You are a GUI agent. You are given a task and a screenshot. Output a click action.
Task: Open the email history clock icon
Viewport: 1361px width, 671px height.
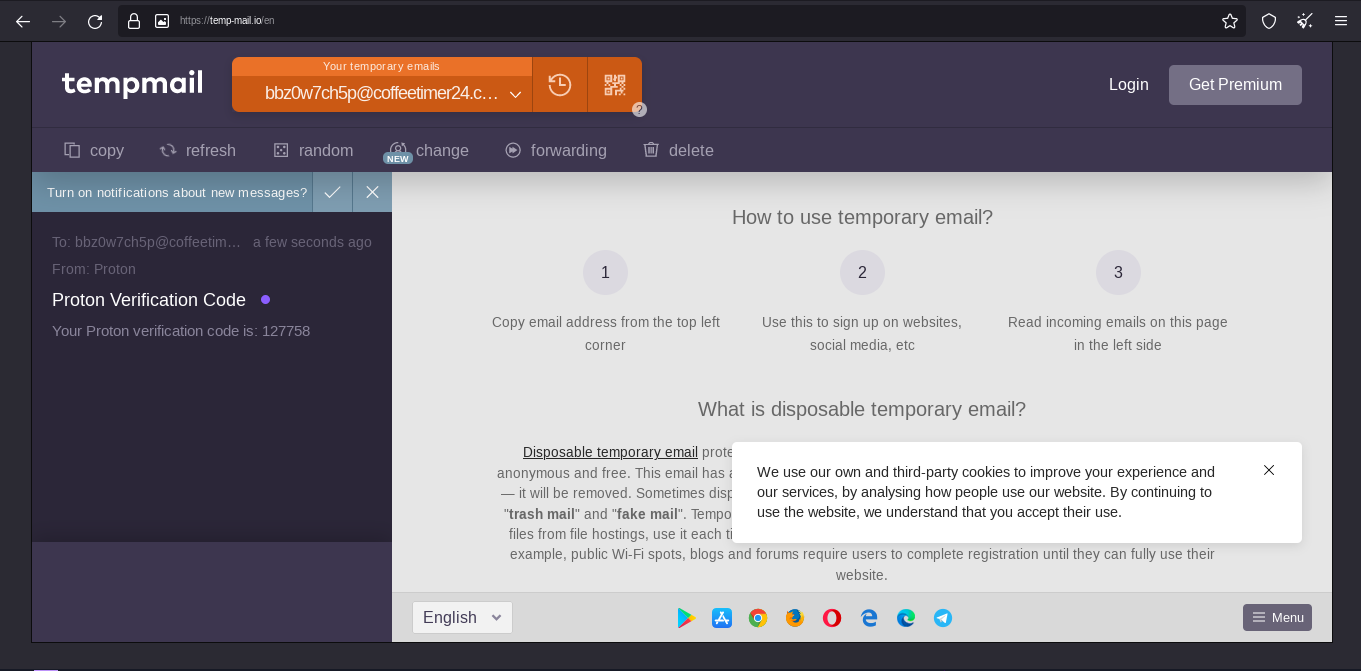(560, 85)
